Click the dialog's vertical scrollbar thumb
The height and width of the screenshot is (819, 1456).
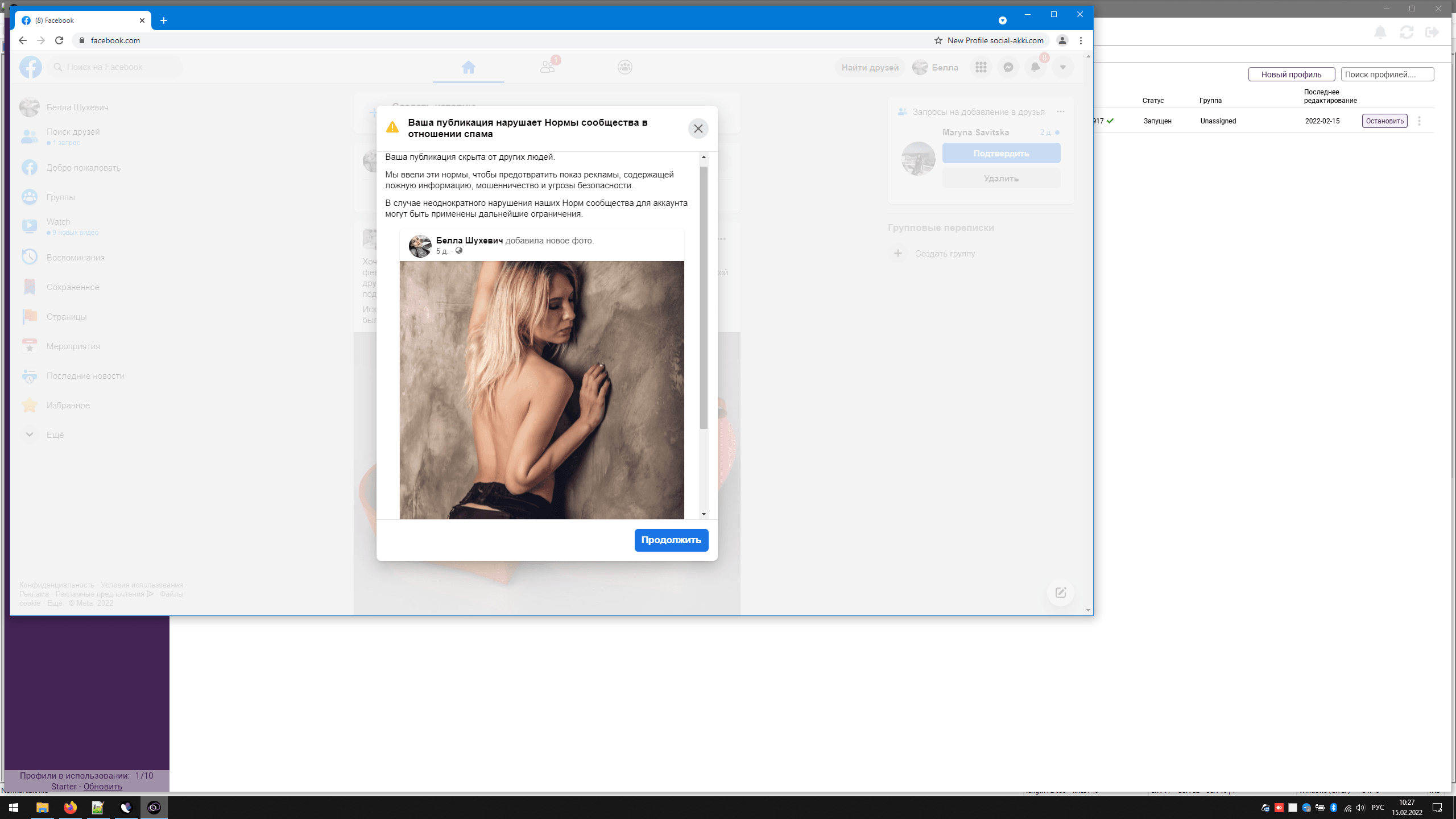pos(704,297)
